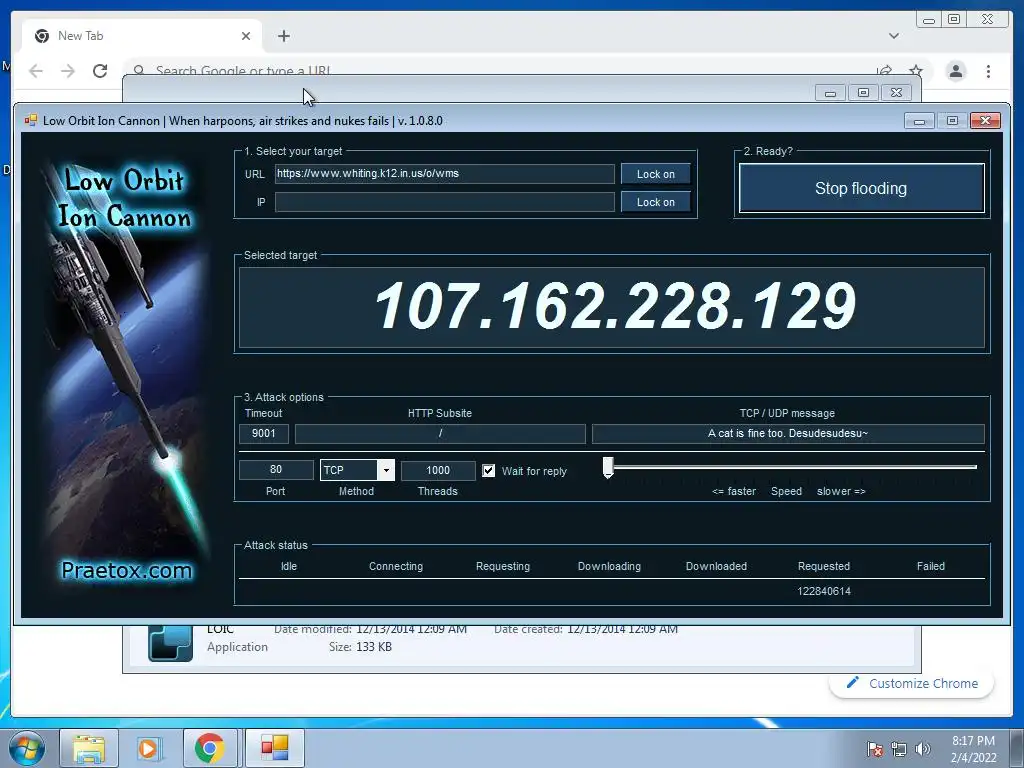The width and height of the screenshot is (1024, 768).
Task: Minimize the Explorer window behind LOIC
Action: (830, 93)
